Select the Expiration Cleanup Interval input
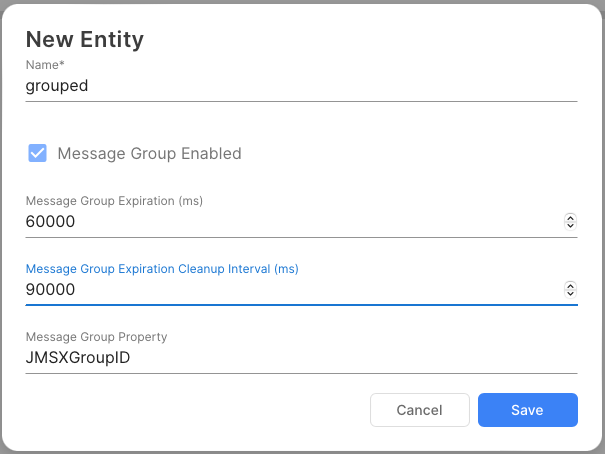This screenshot has width=605, height=454. (290, 290)
